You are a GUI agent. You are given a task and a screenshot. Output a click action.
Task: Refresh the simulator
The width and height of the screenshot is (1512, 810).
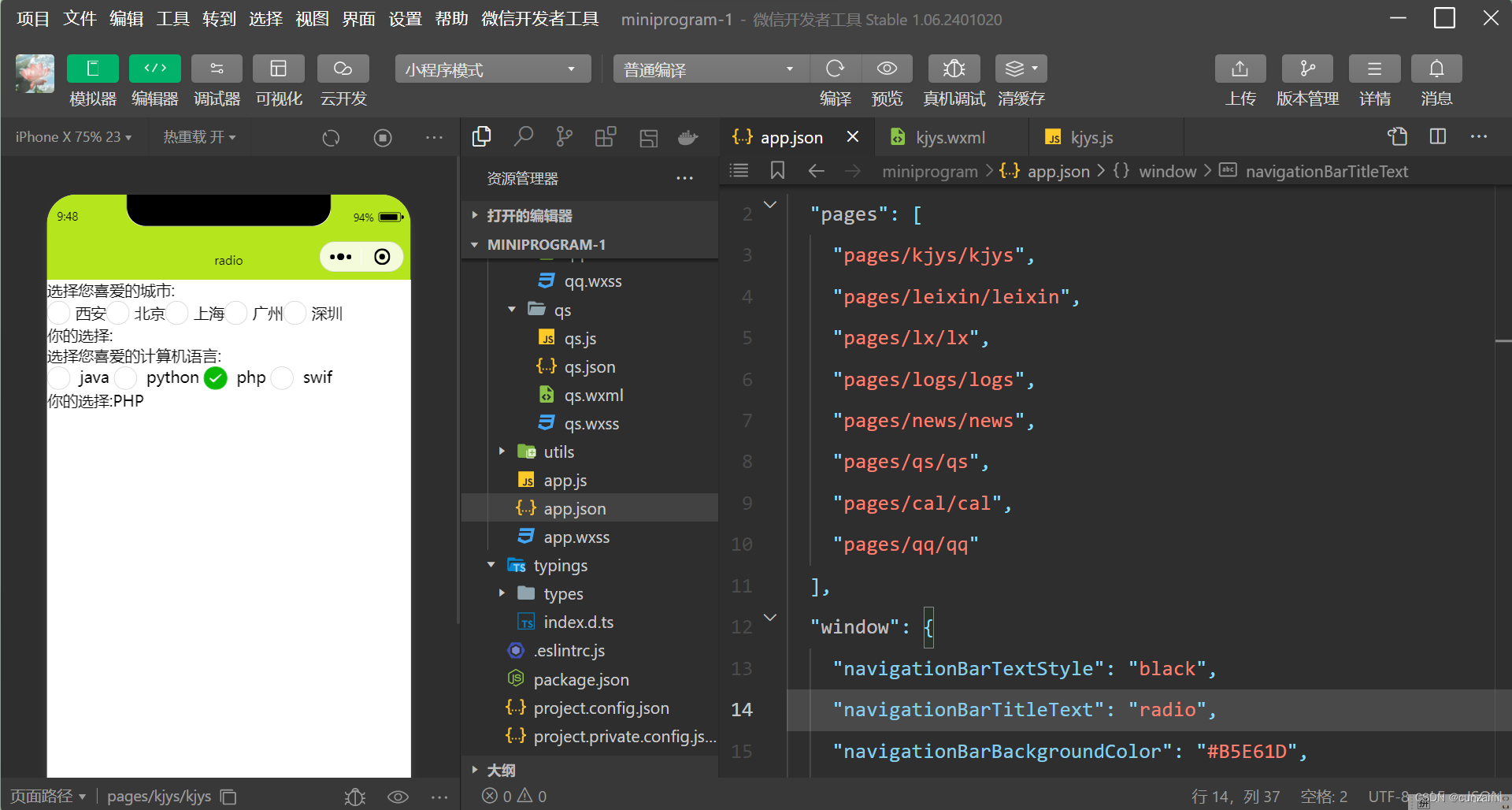click(x=331, y=138)
